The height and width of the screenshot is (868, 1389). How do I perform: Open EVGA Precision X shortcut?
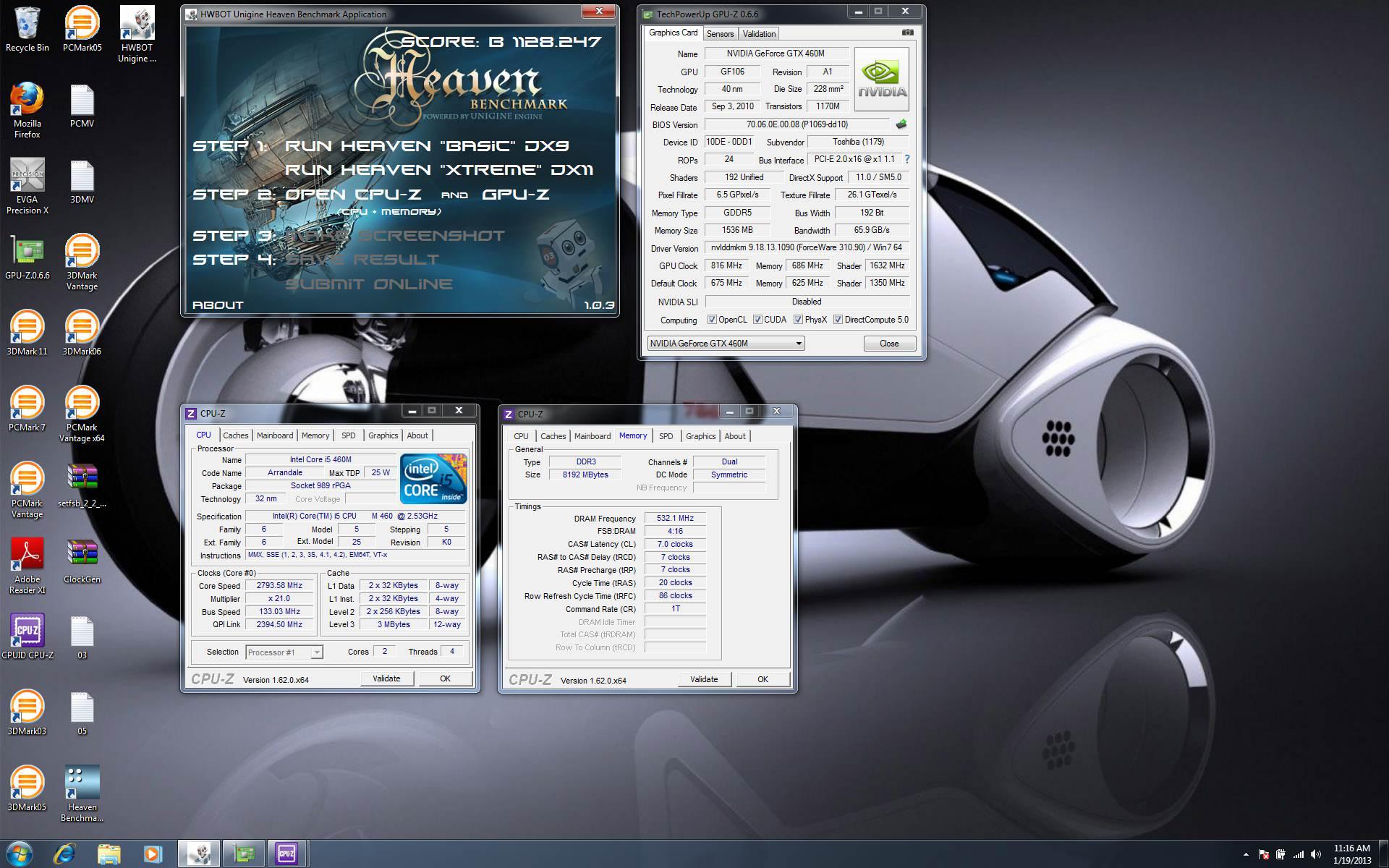(27, 186)
